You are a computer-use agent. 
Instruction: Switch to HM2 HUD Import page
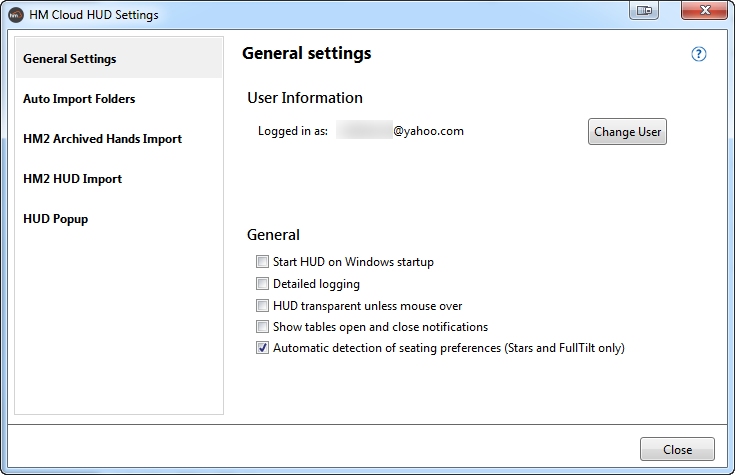click(72, 179)
